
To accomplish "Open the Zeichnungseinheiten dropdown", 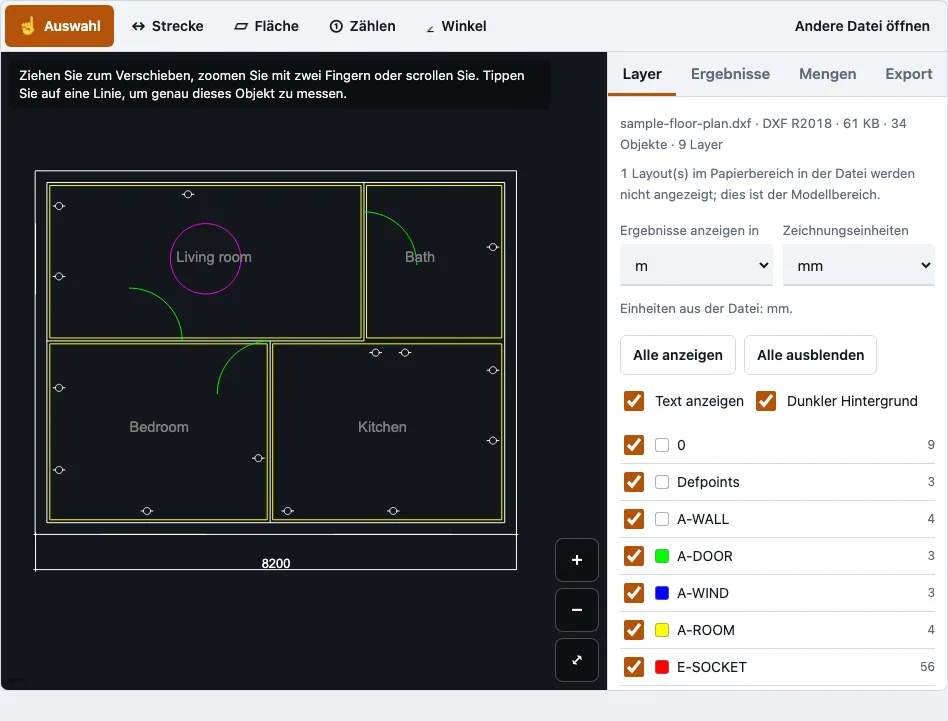I will pos(859,265).
